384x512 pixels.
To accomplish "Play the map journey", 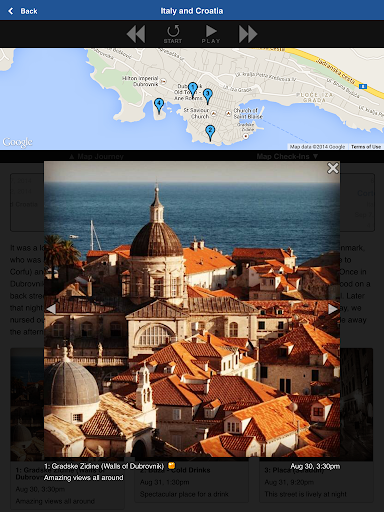I will tap(211, 34).
